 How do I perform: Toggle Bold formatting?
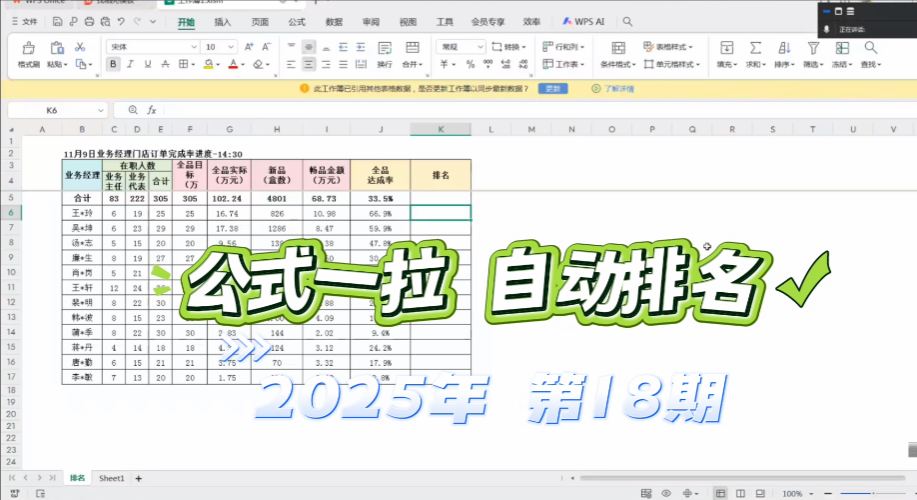(x=113, y=64)
